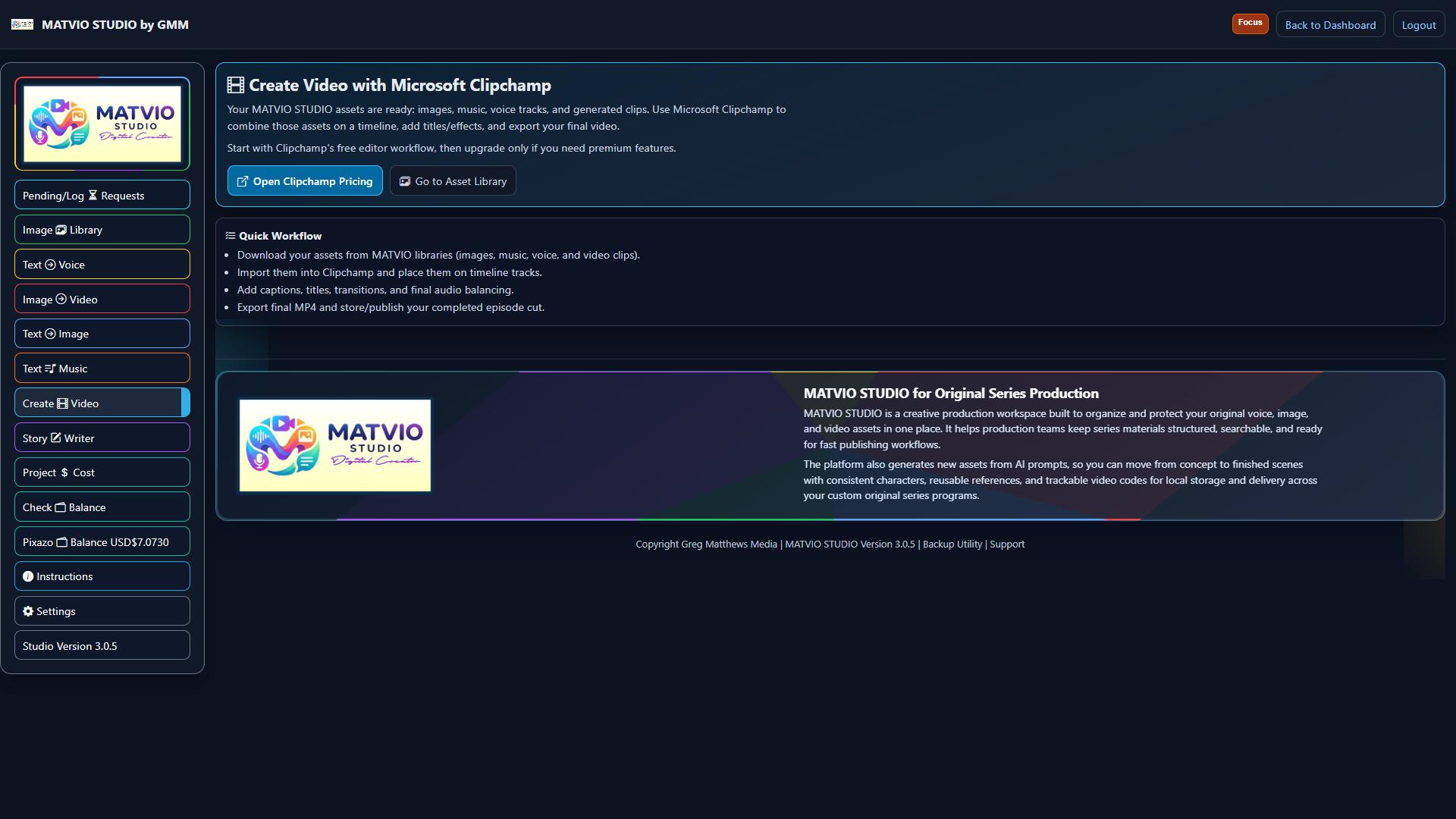Click 'MATVIO STUDIO for Original Series Production' heading
1456x819 pixels.
point(951,393)
